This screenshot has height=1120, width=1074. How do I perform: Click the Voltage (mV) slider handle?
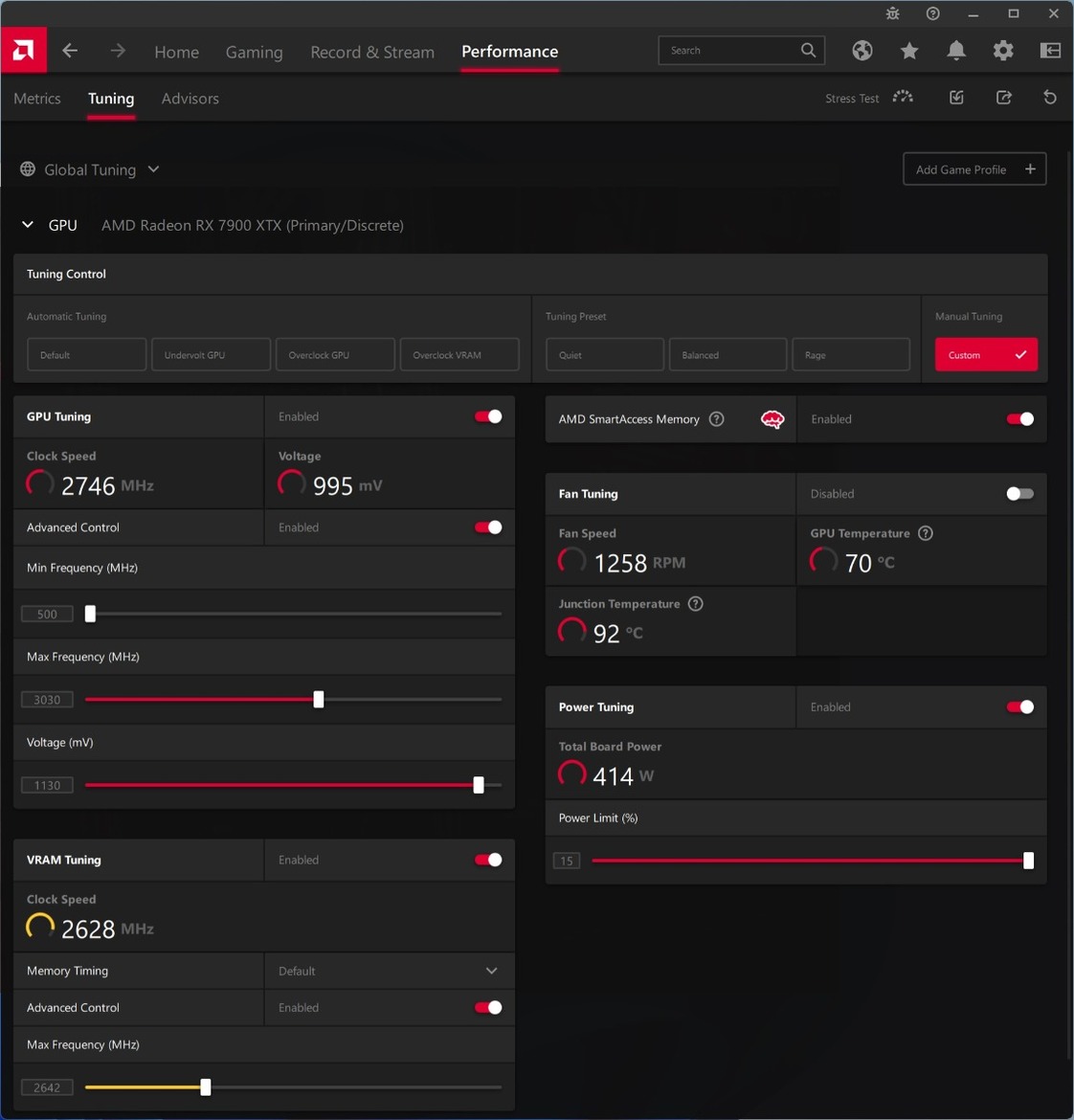tap(479, 785)
